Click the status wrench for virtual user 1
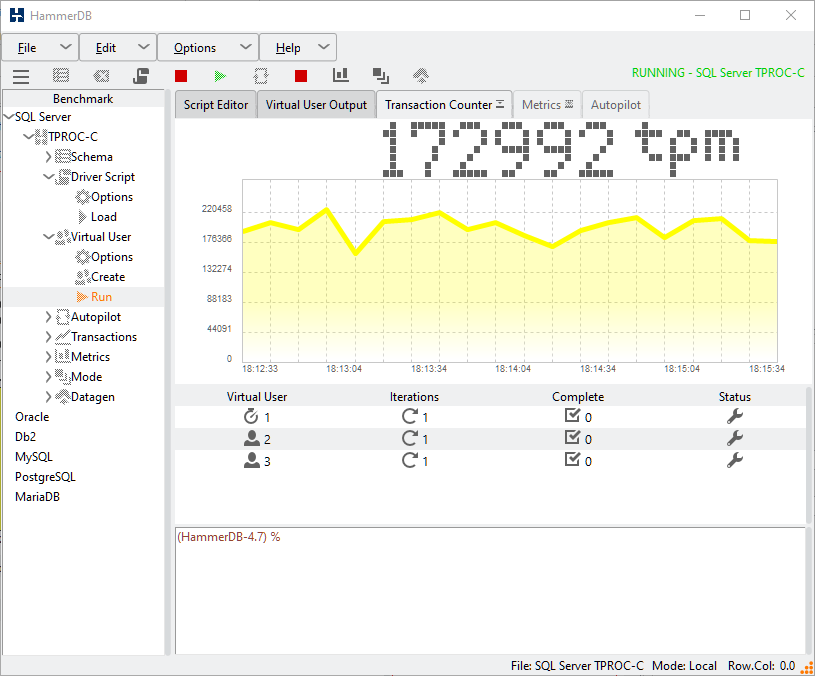815x676 pixels. [x=734, y=416]
